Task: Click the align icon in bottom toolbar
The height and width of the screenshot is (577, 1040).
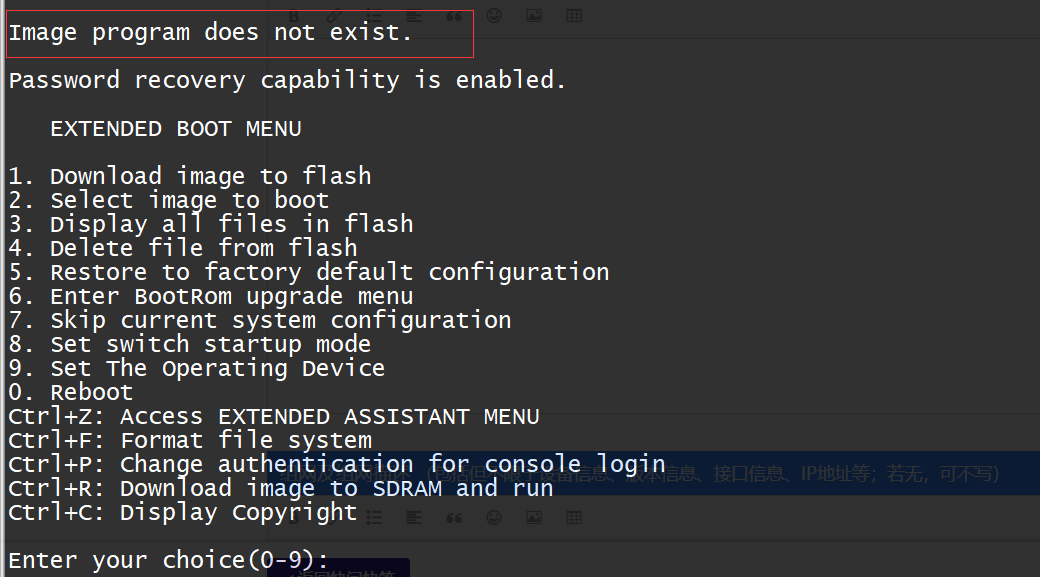Action: pos(414,518)
